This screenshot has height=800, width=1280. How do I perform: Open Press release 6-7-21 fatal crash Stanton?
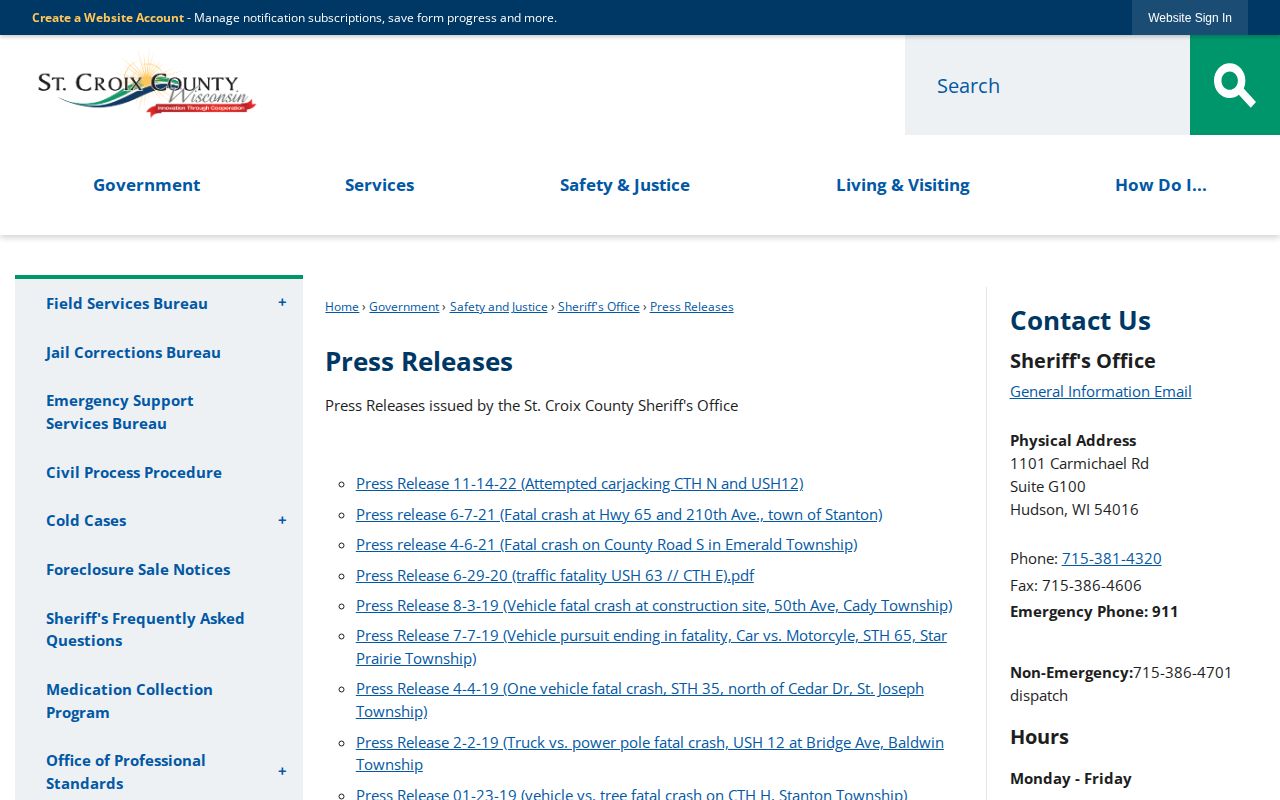click(x=619, y=515)
